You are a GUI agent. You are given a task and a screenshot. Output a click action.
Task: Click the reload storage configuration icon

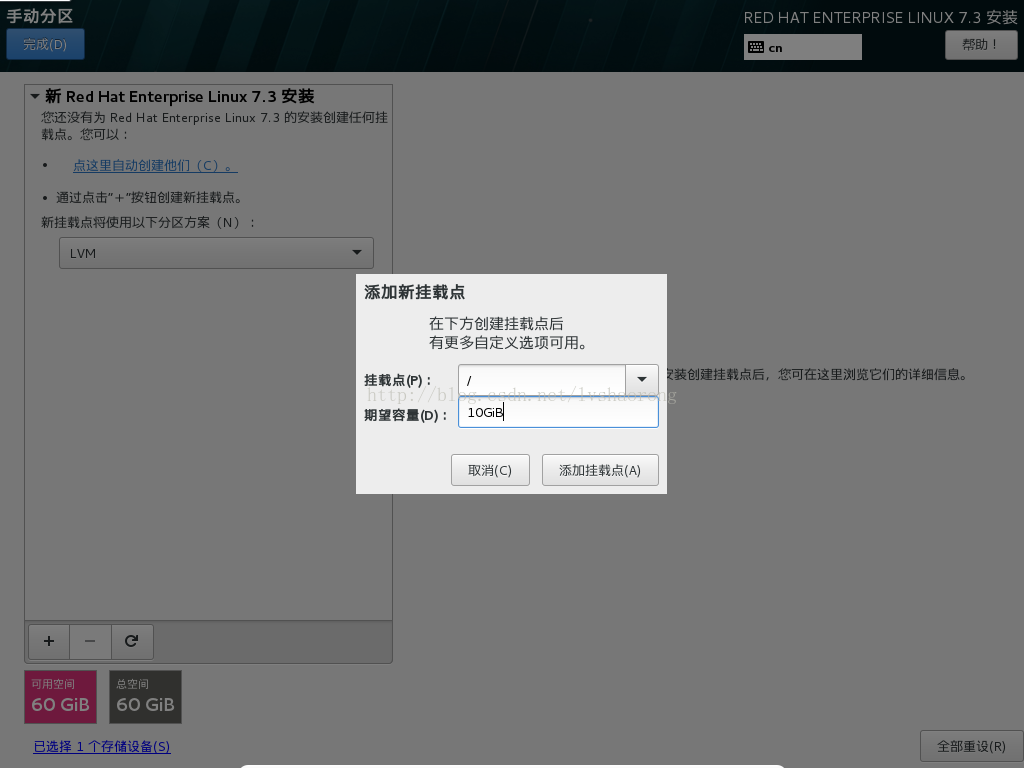point(132,641)
